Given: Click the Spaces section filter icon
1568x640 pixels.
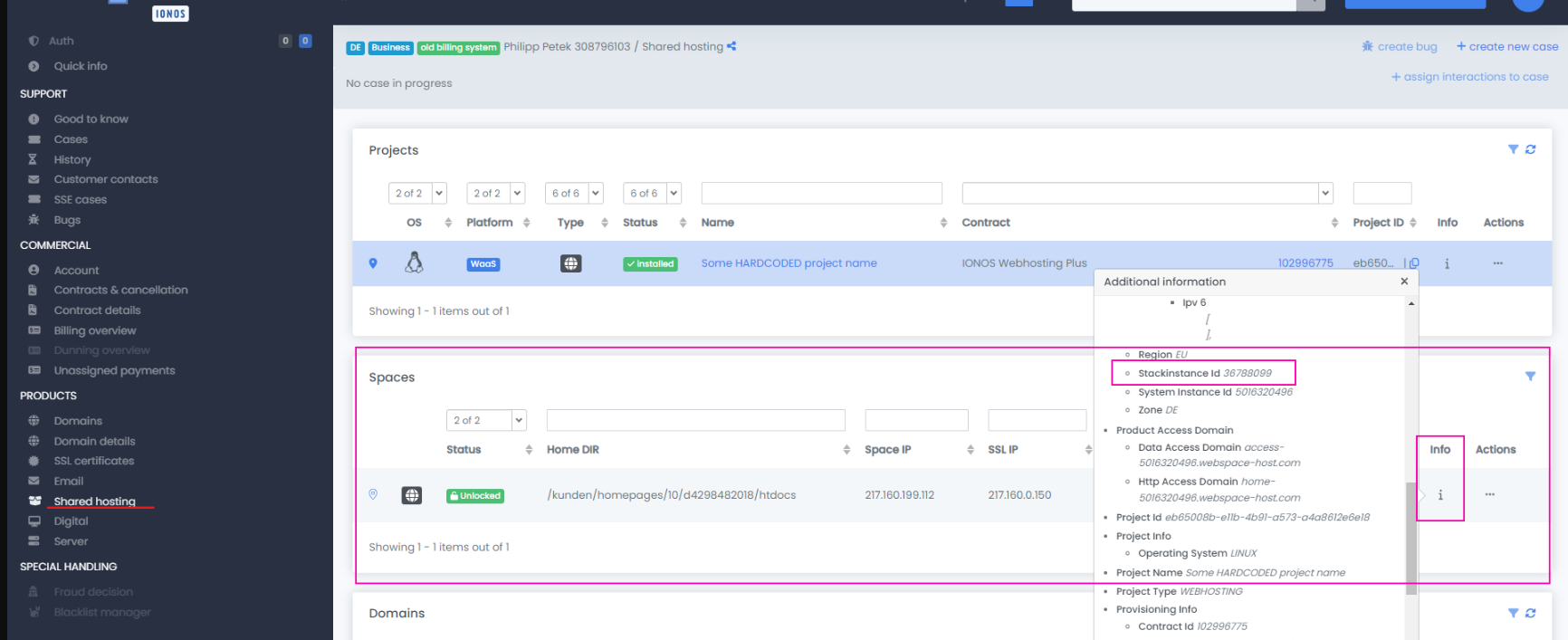Looking at the screenshot, I should coord(1530,377).
